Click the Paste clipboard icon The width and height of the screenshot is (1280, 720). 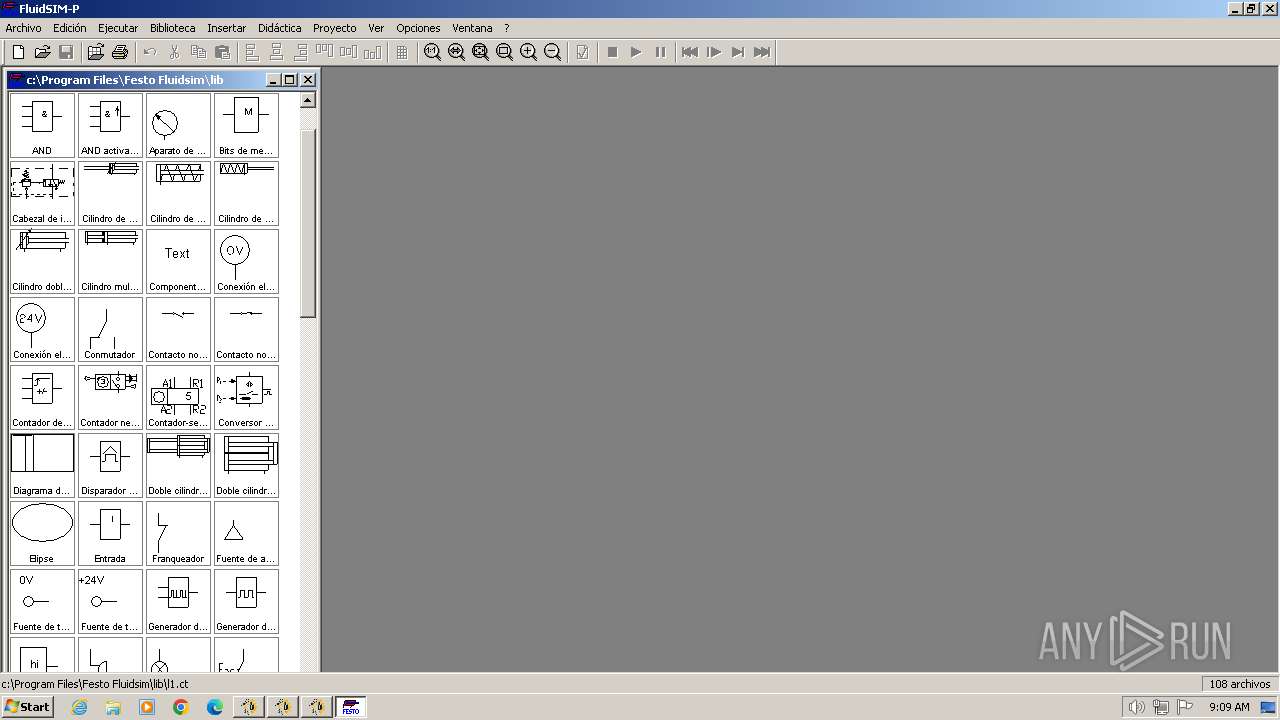pos(222,52)
